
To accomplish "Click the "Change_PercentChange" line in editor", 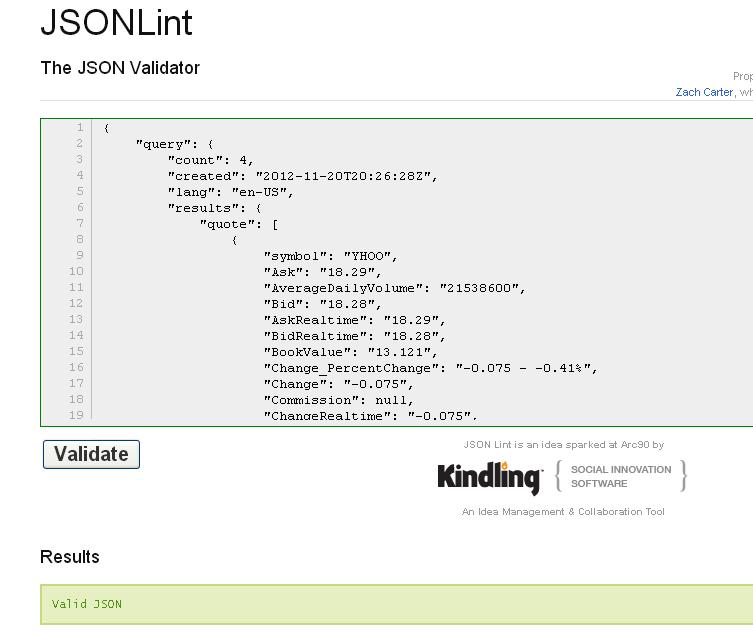I will pyautogui.click(x=430, y=368).
